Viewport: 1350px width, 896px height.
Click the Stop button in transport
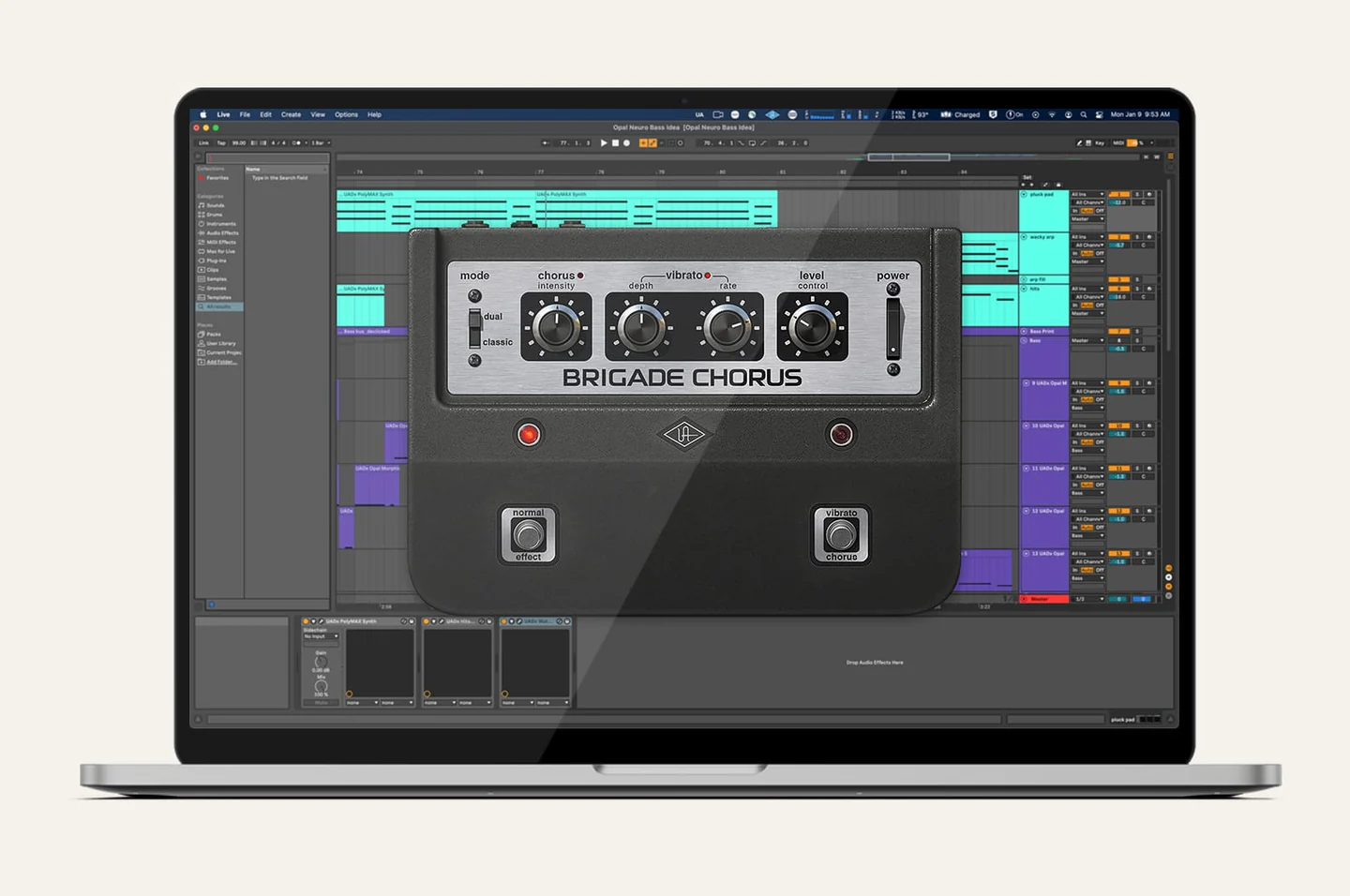pos(615,143)
